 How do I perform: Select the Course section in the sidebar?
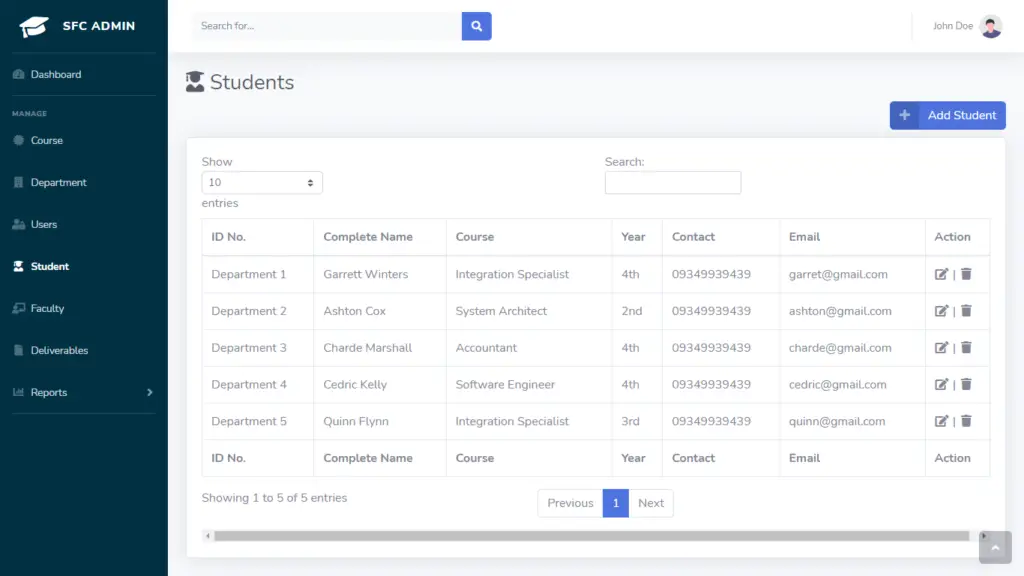(x=49, y=140)
